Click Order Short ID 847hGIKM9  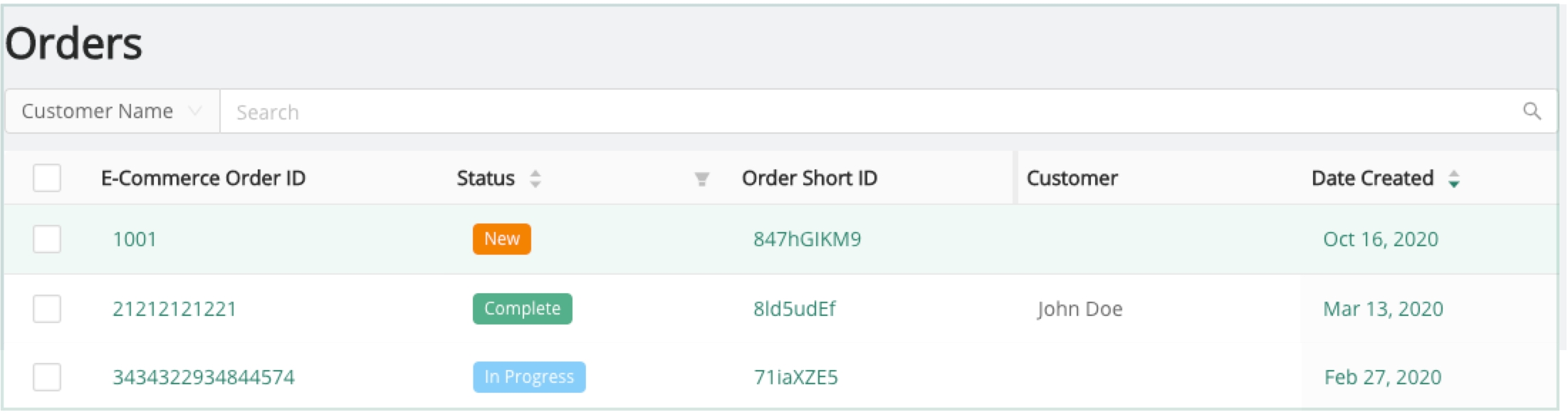point(807,239)
